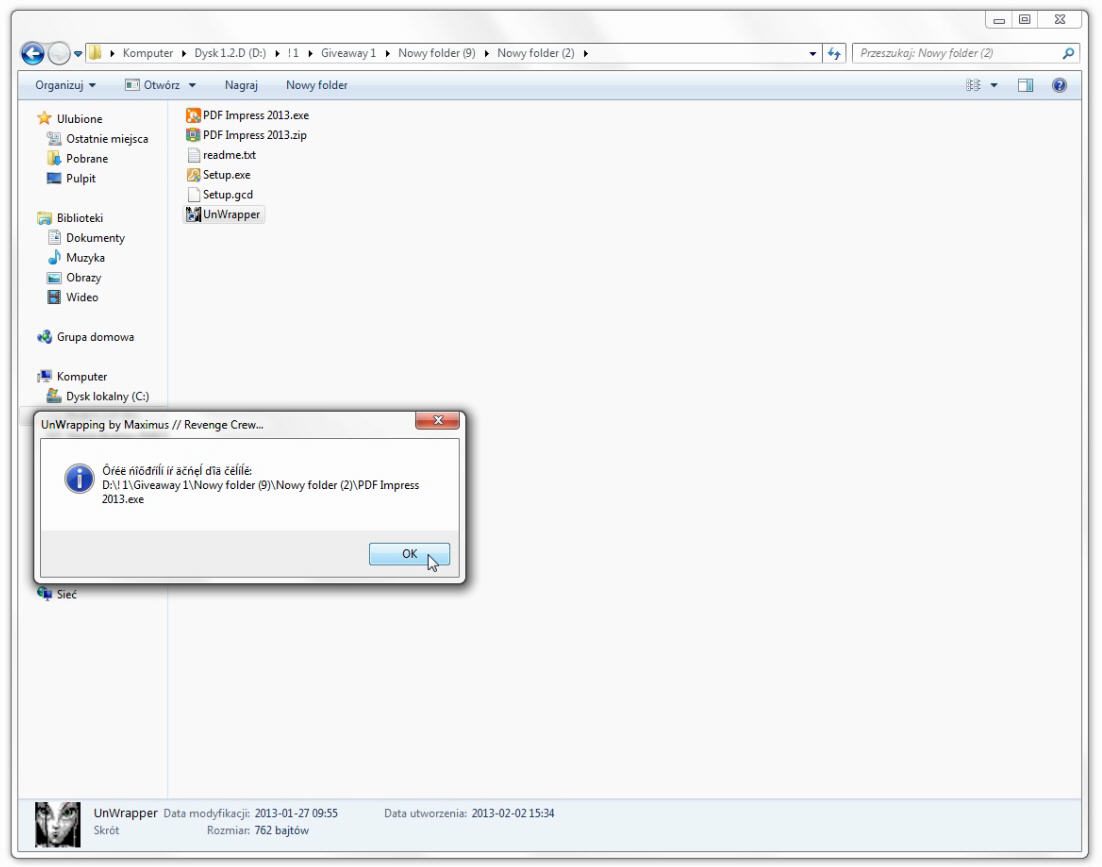Click the Refresh button beside address bar
The width and height of the screenshot is (1102, 867).
click(x=834, y=53)
